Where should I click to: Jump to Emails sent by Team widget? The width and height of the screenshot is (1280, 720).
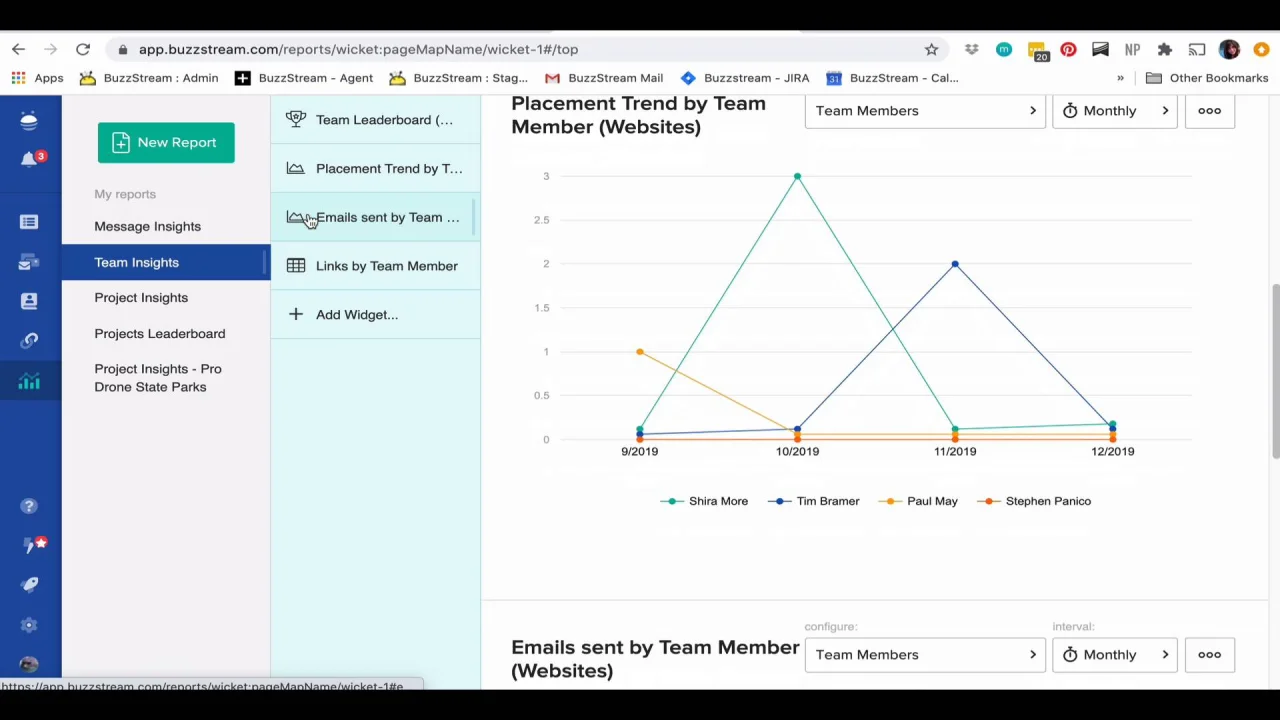(x=375, y=217)
